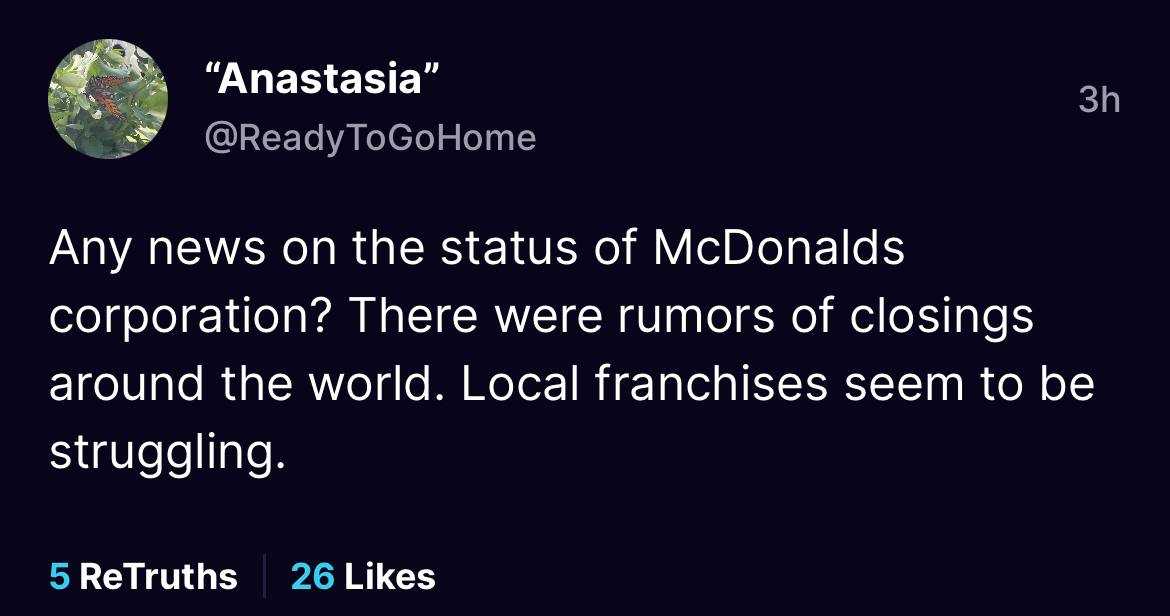
Task: Open the butterfly profile avatar
Action: point(108,100)
